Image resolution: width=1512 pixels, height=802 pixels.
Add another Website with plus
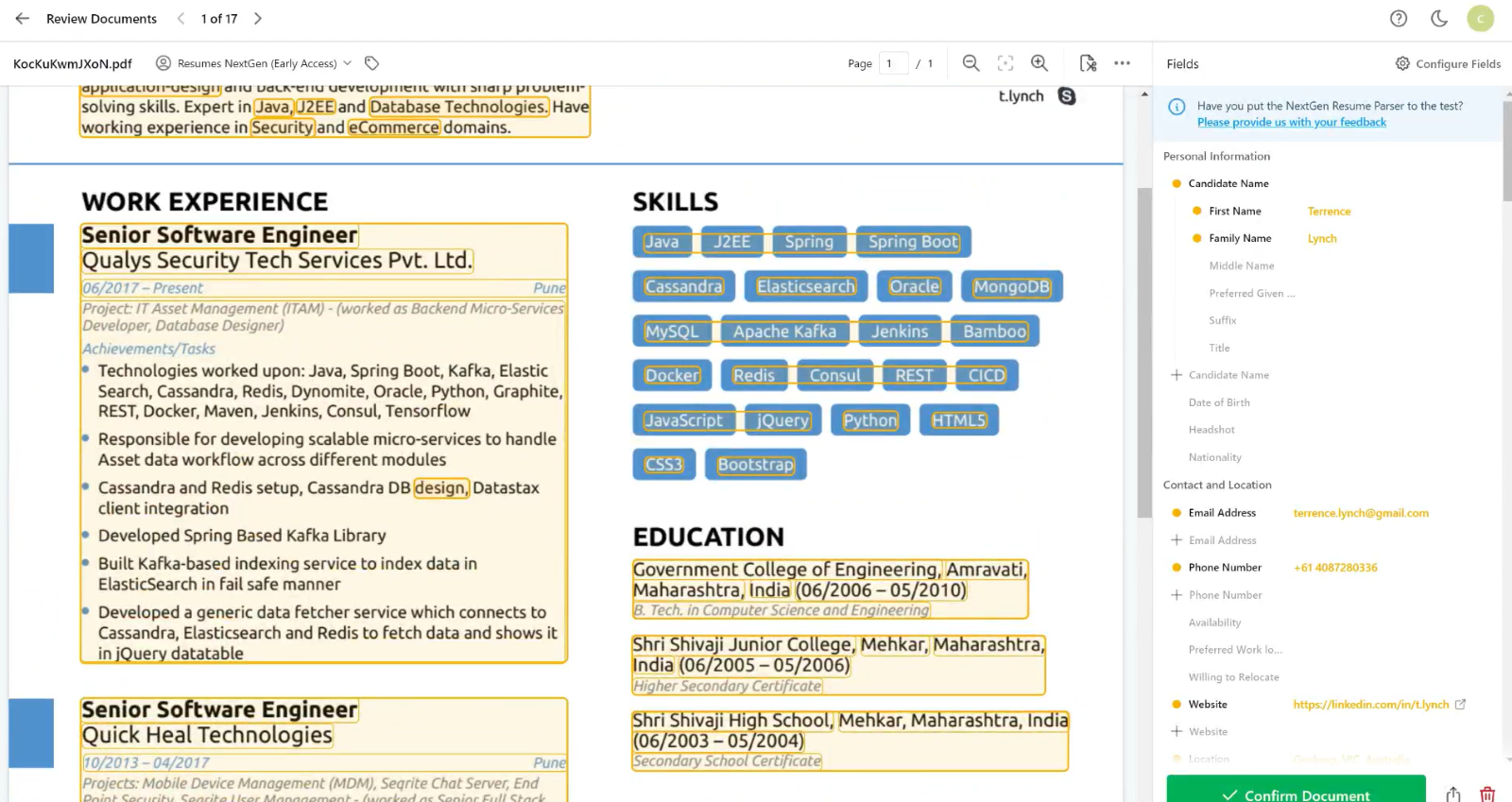coord(1177,732)
